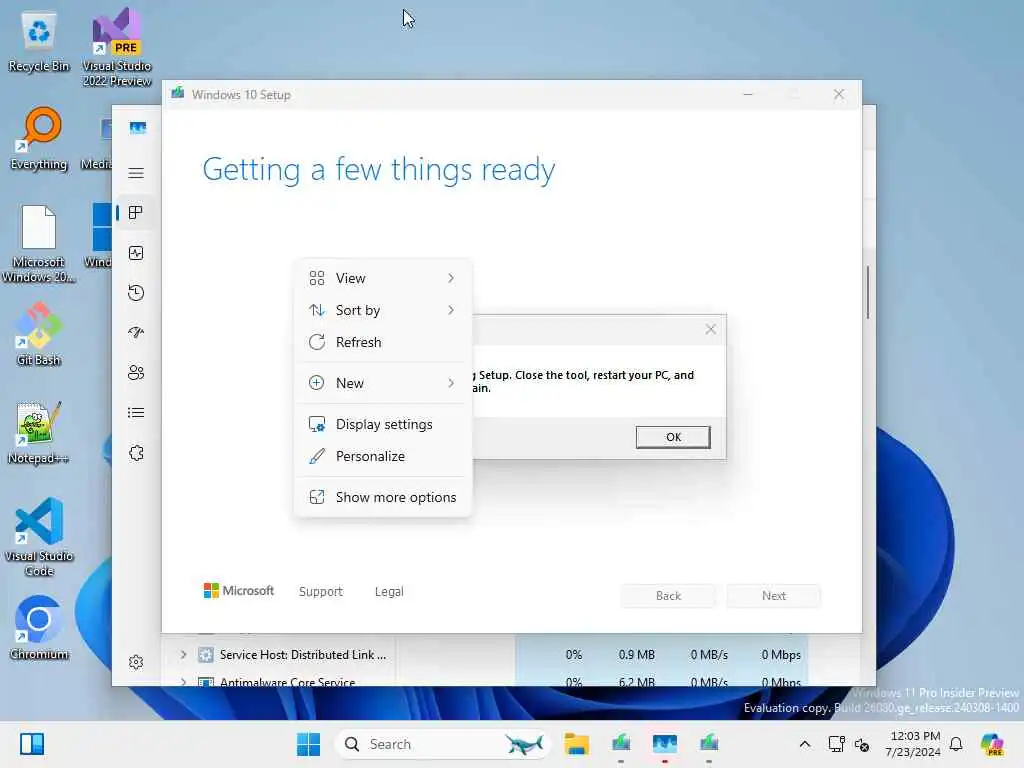The image size is (1024, 768).
Task: Show hidden tray icons chevron
Action: click(805, 744)
